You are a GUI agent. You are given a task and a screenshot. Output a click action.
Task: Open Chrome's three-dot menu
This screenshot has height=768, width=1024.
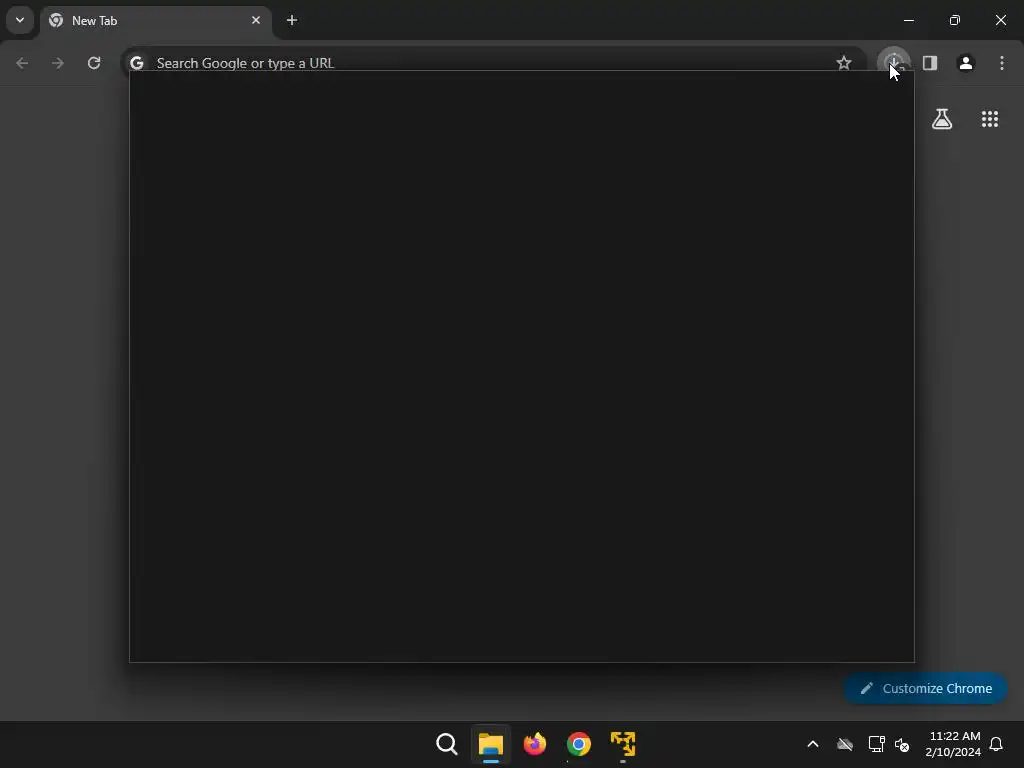point(1002,63)
